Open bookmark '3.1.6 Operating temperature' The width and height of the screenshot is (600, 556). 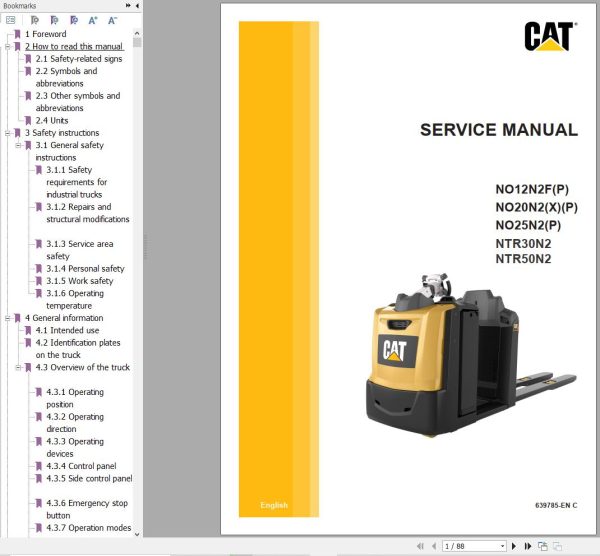(75, 299)
